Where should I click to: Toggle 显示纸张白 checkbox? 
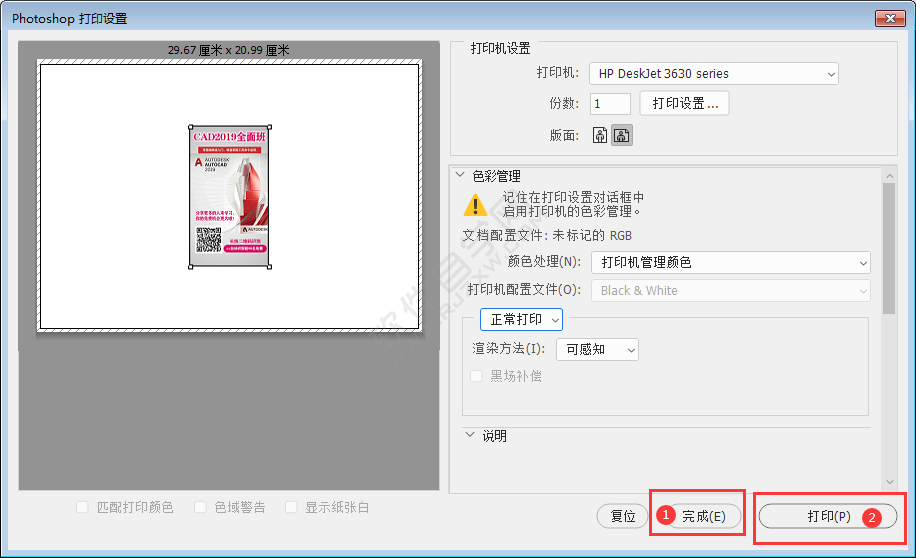[291, 507]
